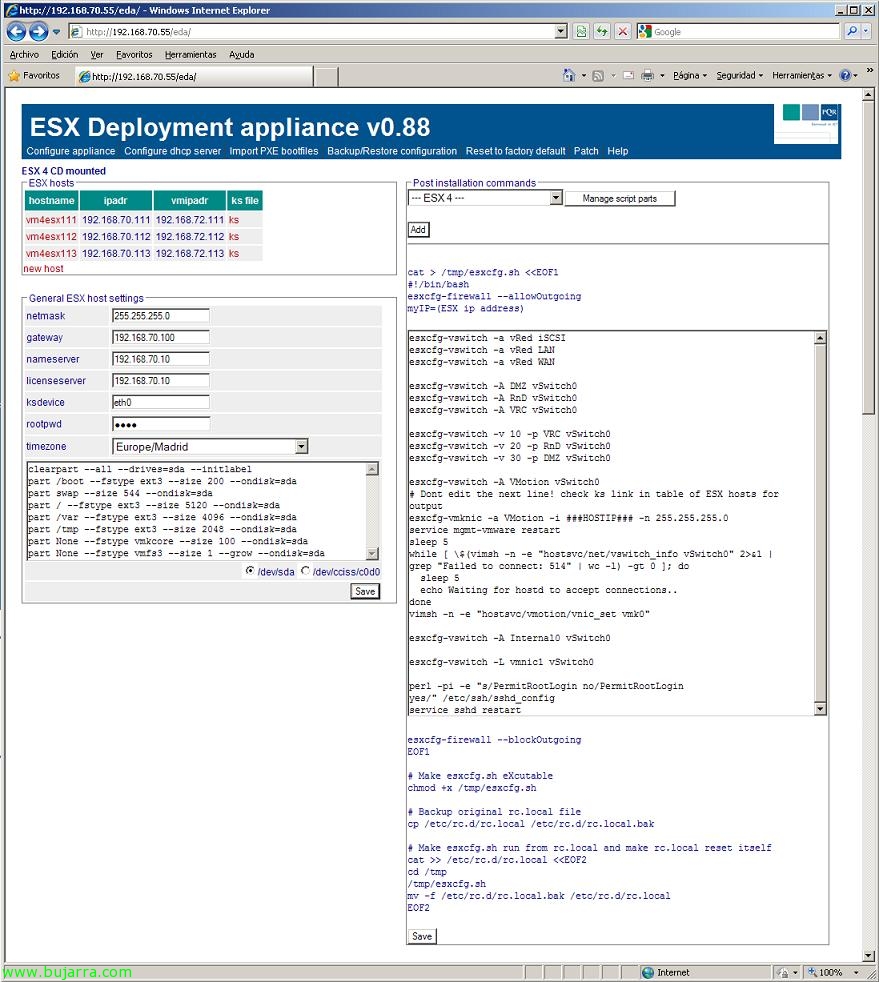This screenshot has height=982, width=879.
Task: Select the /dev/sda radio button
Action: click(250, 571)
